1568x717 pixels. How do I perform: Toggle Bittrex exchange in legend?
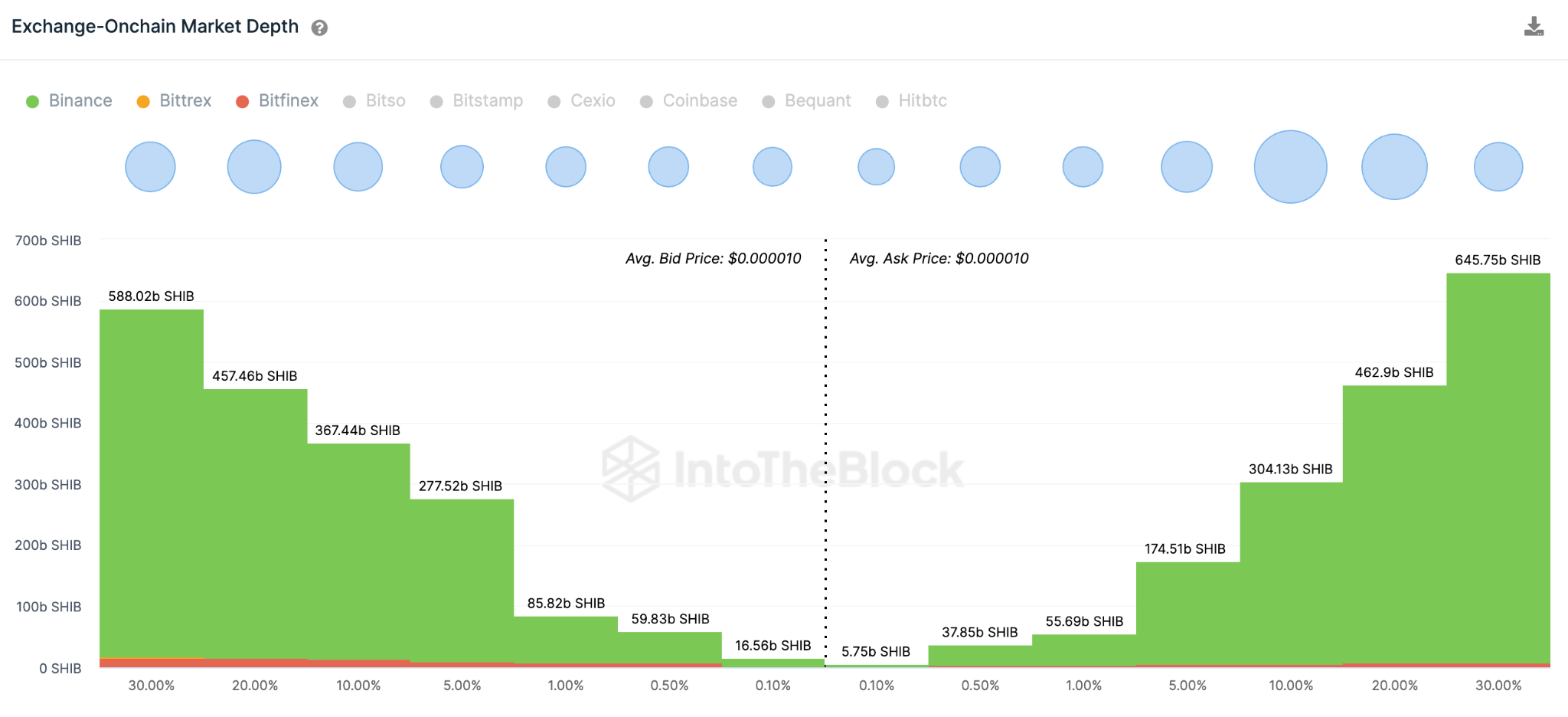click(x=174, y=101)
